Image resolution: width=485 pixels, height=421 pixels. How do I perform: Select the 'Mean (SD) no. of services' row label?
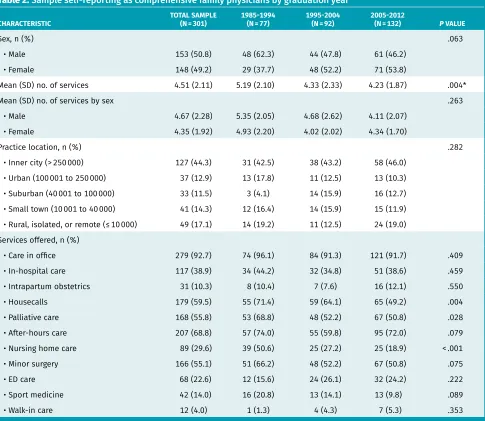(x=44, y=85)
